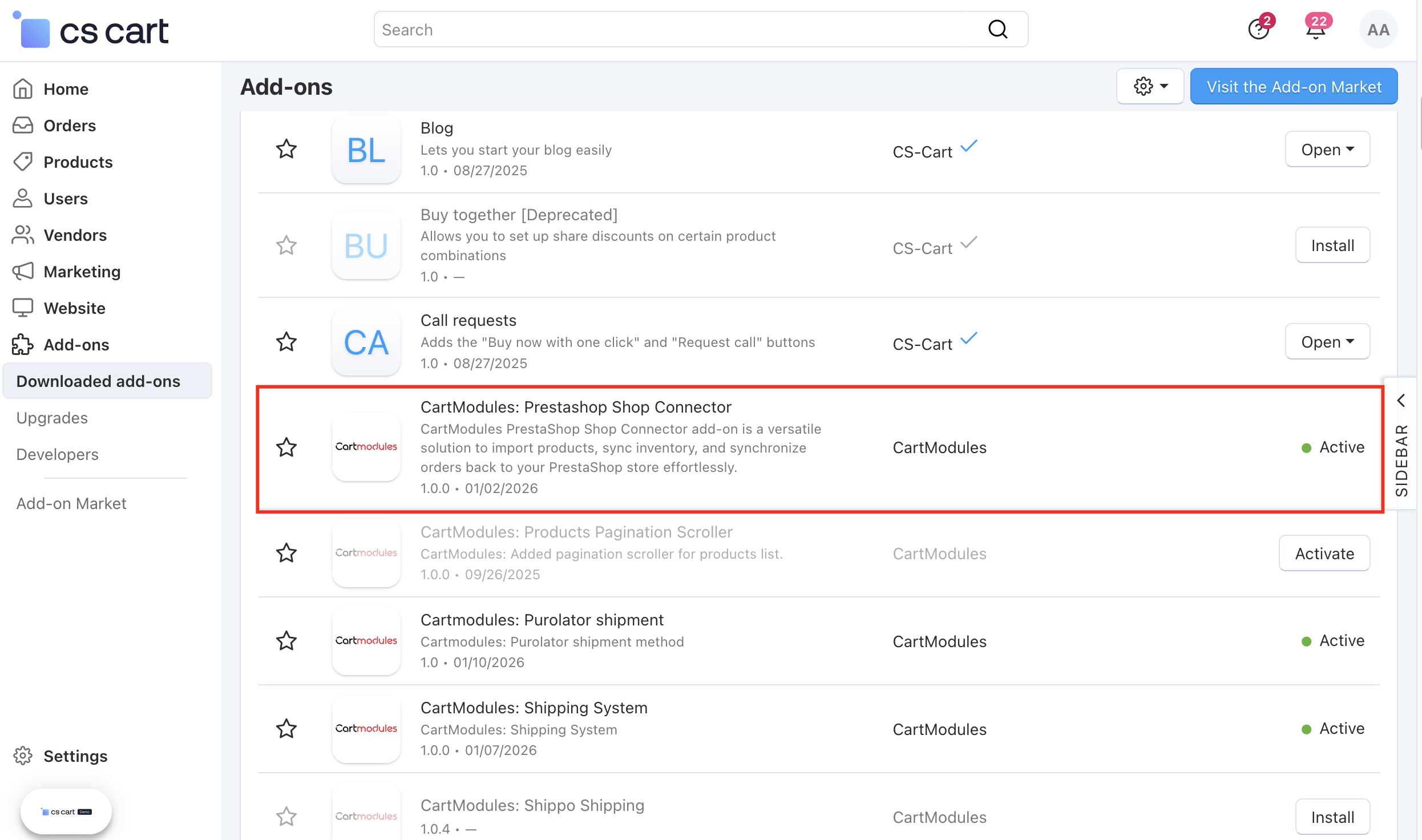Click the Shipping System Cartmodules logo
This screenshot has height=840, width=1422.
366,729
